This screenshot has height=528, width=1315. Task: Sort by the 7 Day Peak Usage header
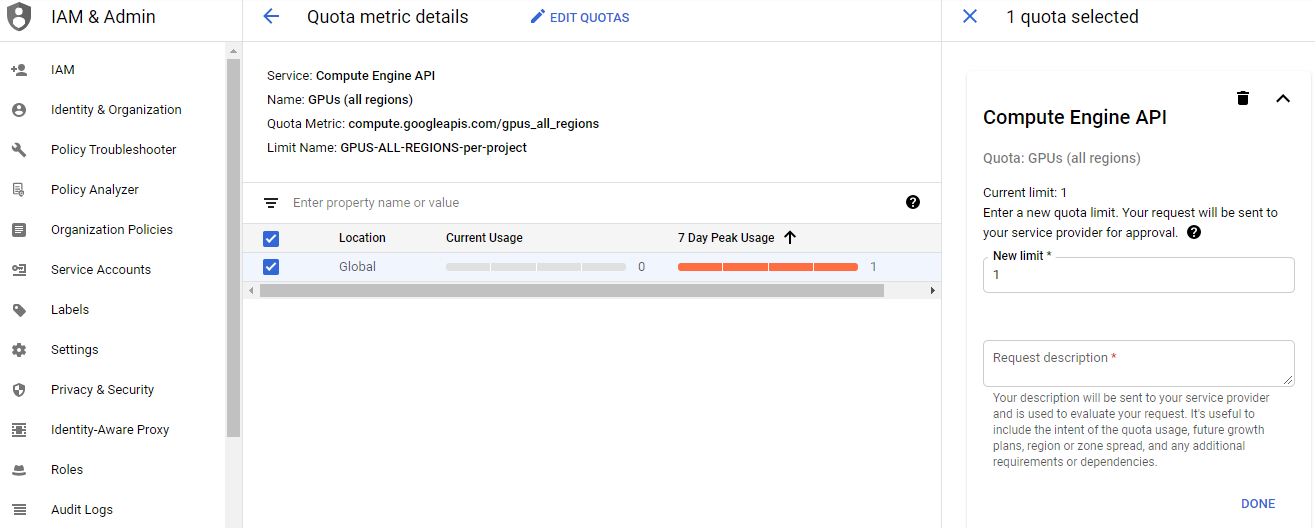tap(726, 238)
